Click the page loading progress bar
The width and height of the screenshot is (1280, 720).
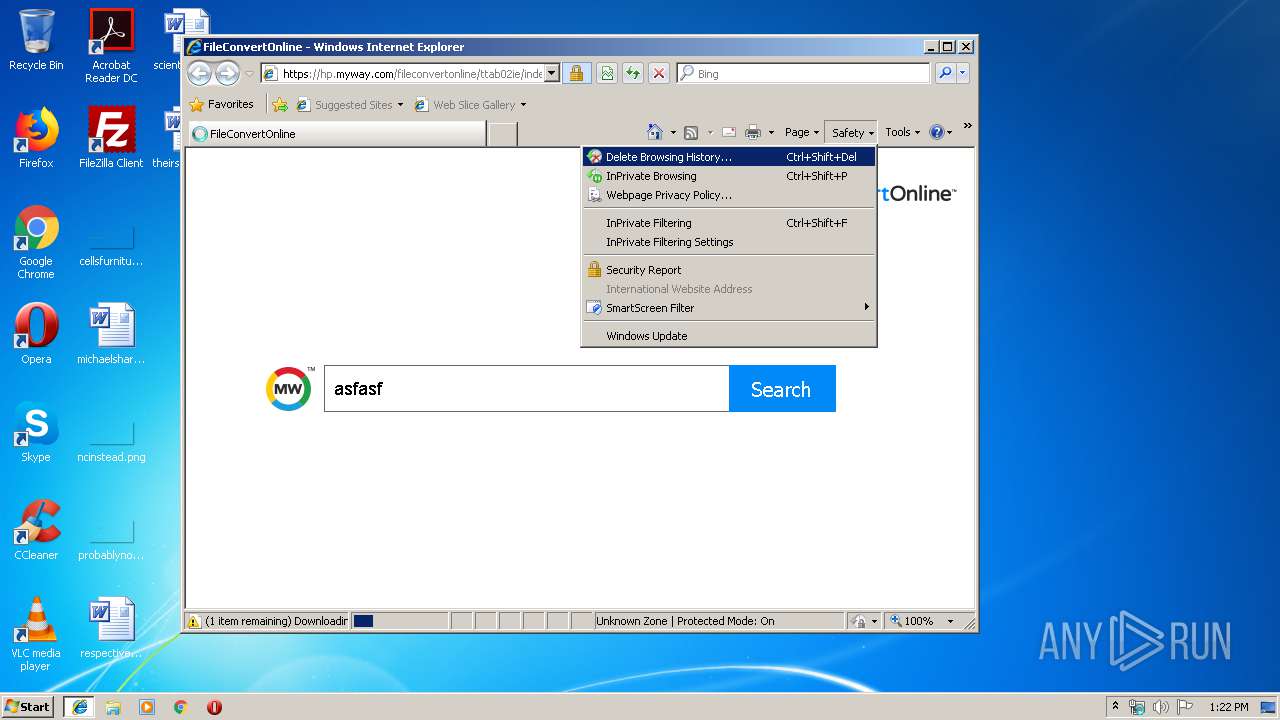400,621
